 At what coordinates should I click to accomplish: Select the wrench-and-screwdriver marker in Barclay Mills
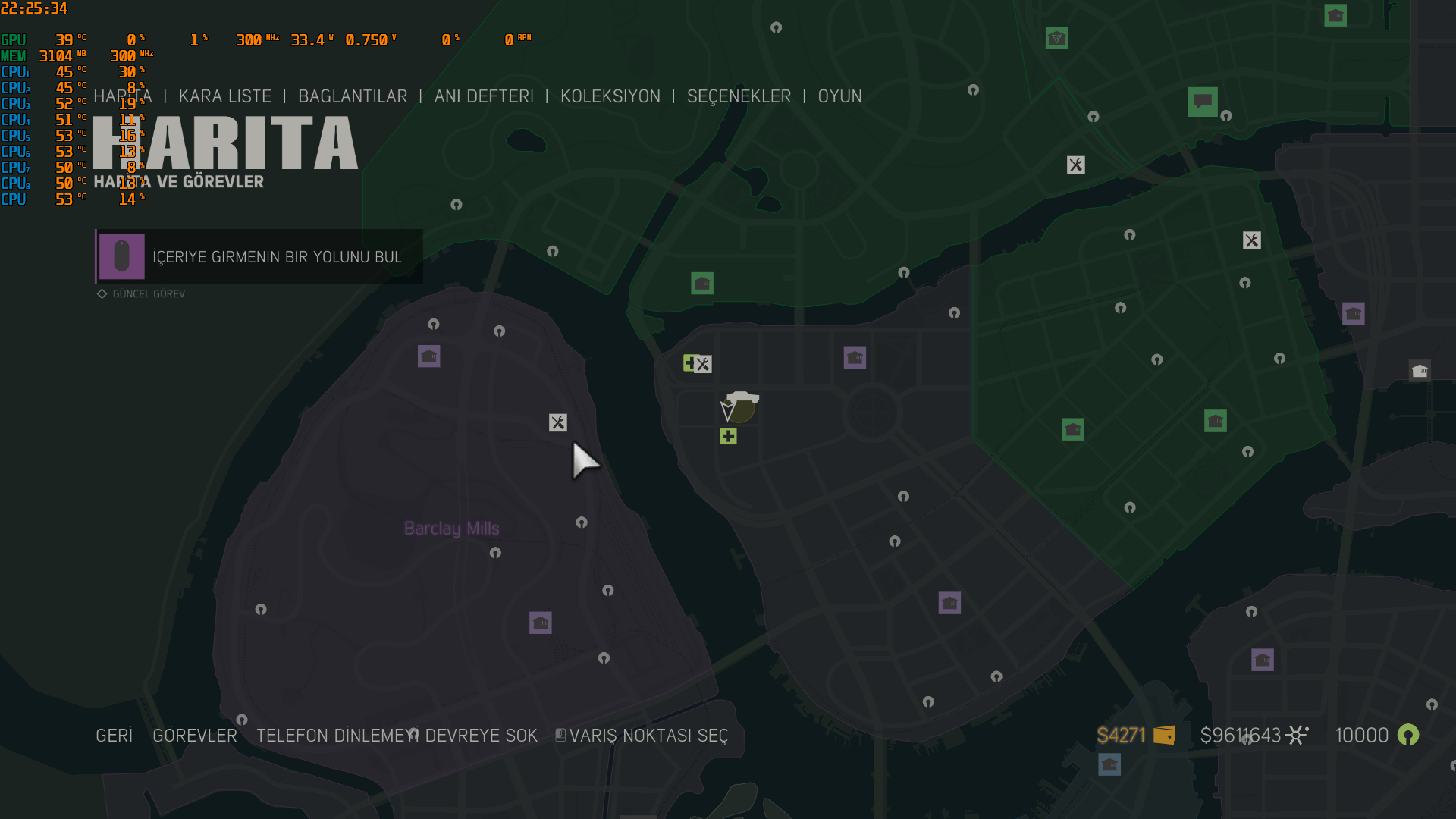point(557,422)
